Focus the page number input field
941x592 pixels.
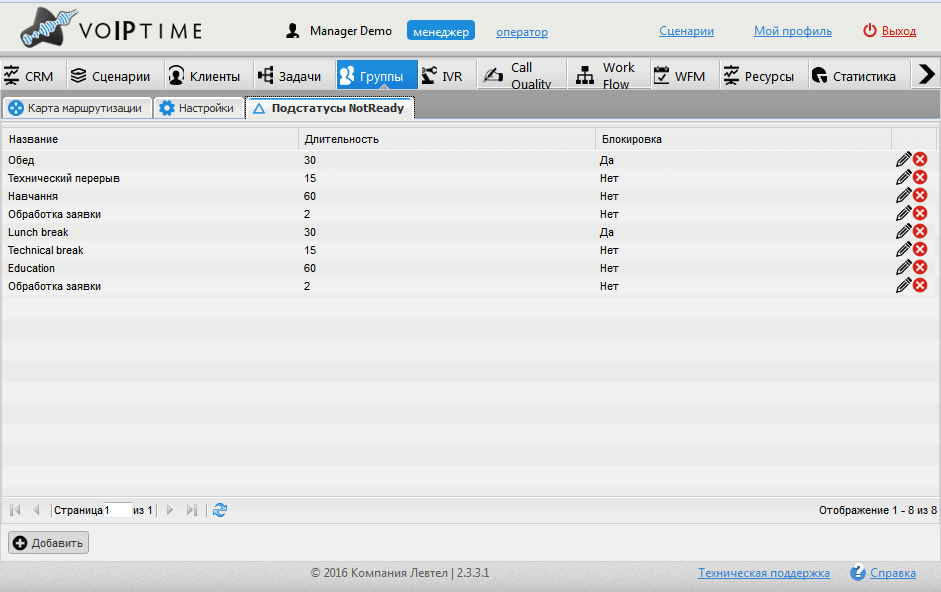tap(118, 510)
